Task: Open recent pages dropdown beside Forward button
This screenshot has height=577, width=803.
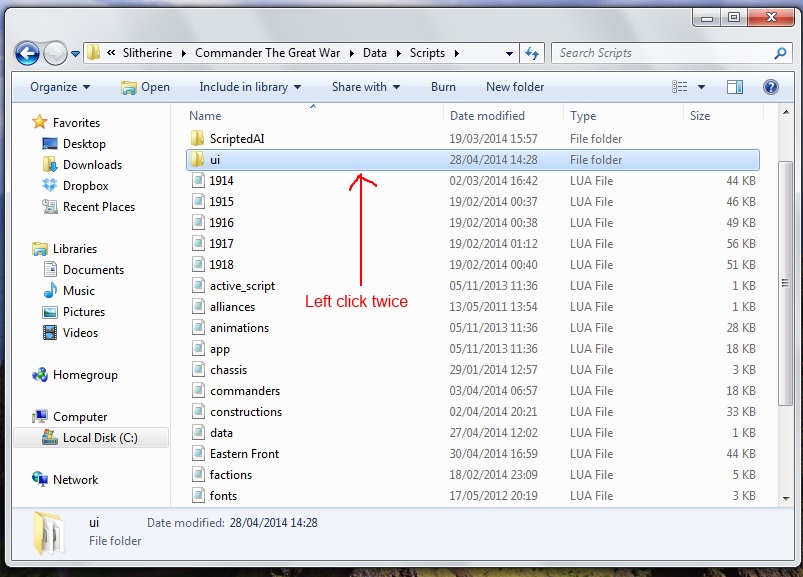Action: point(75,53)
